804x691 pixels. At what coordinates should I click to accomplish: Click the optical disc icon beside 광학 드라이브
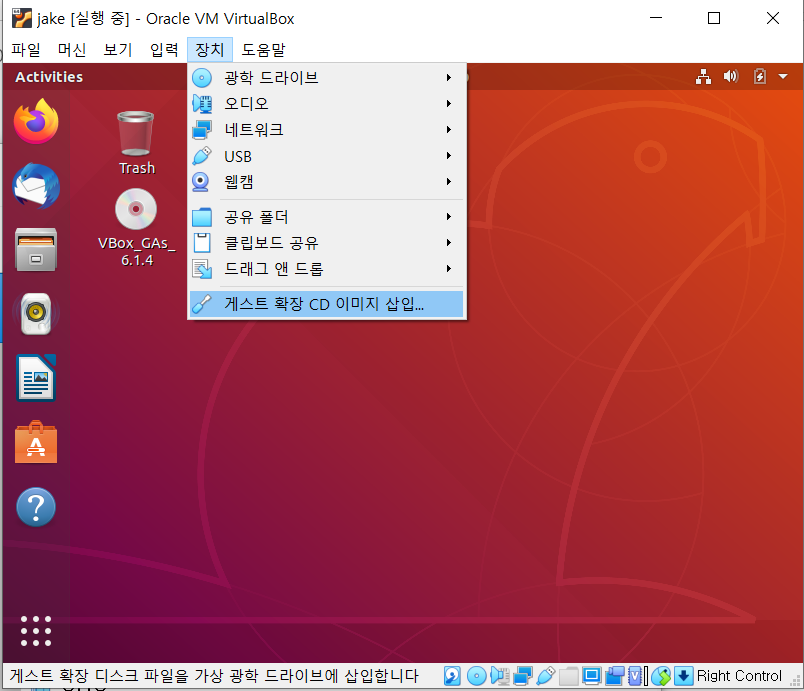coord(202,78)
